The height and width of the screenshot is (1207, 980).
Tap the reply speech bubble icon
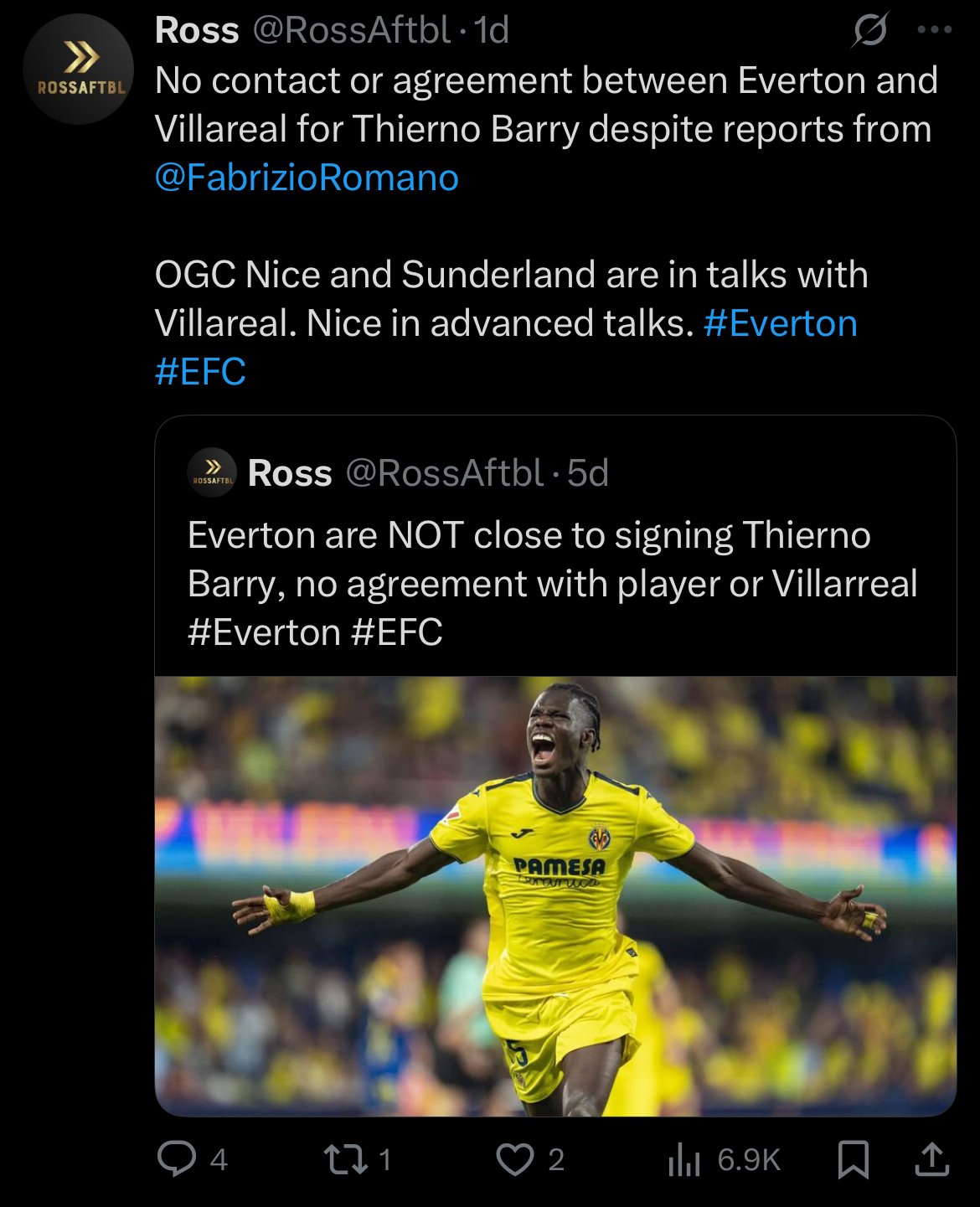pos(177,1159)
